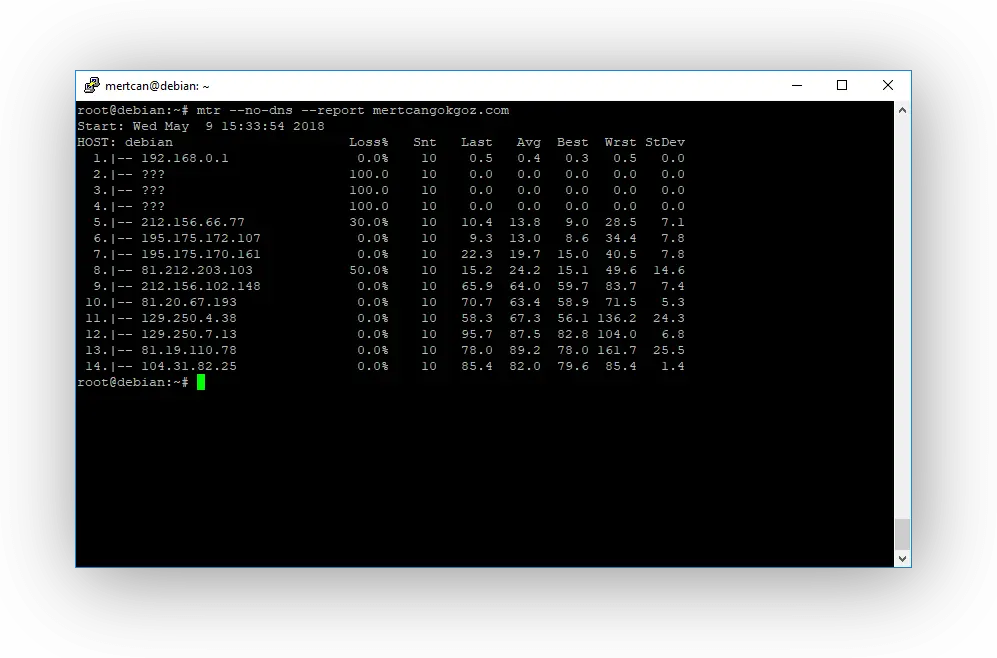Click the 14.6 StDev value in hop 8
This screenshot has width=997, height=658.
pyautogui.click(x=668, y=270)
